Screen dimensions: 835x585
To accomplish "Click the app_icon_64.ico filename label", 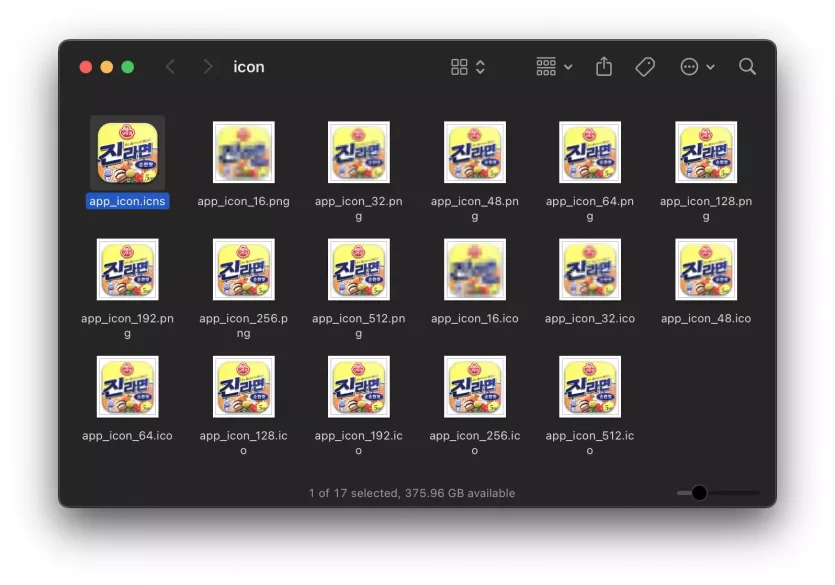I will (127, 435).
